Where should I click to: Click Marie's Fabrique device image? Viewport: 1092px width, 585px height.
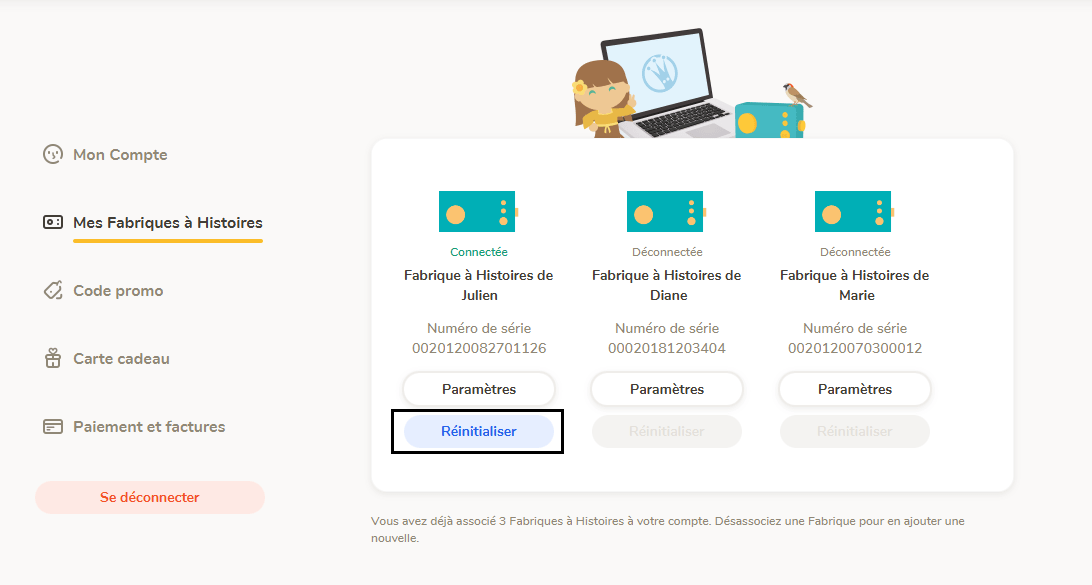855,211
